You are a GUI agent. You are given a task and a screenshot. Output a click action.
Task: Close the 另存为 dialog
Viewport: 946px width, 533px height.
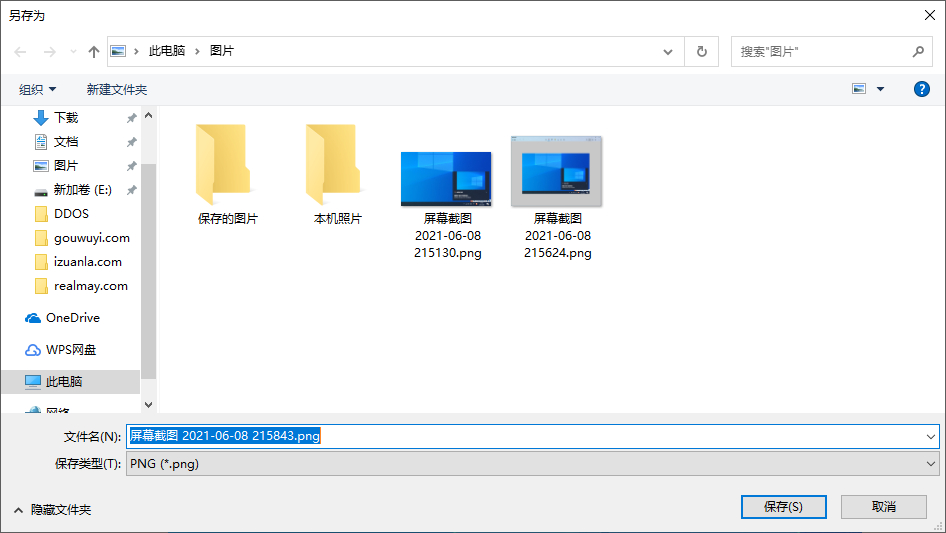(x=930, y=15)
